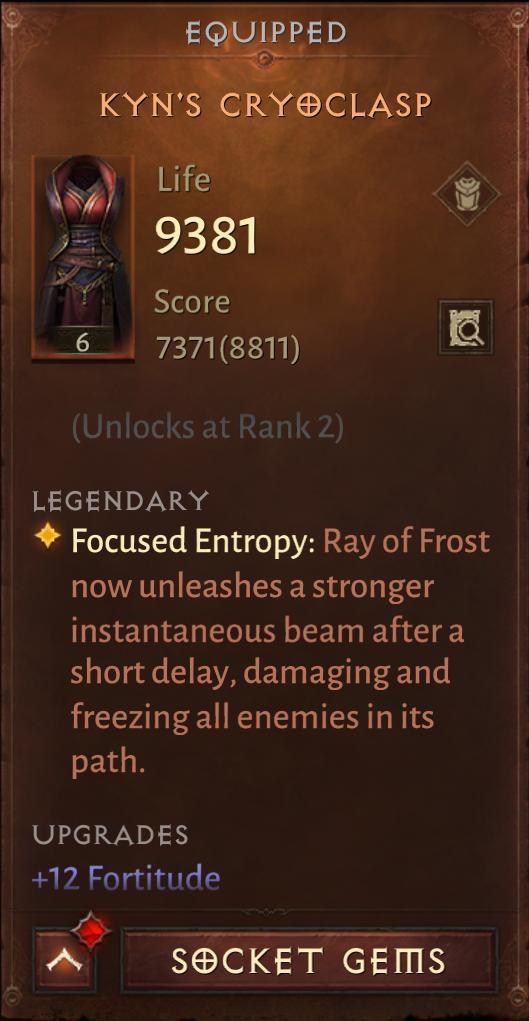Viewport: 529px width, 1021px height.
Task: Click the Score value 7371(8811)
Action: pyautogui.click(x=227, y=348)
